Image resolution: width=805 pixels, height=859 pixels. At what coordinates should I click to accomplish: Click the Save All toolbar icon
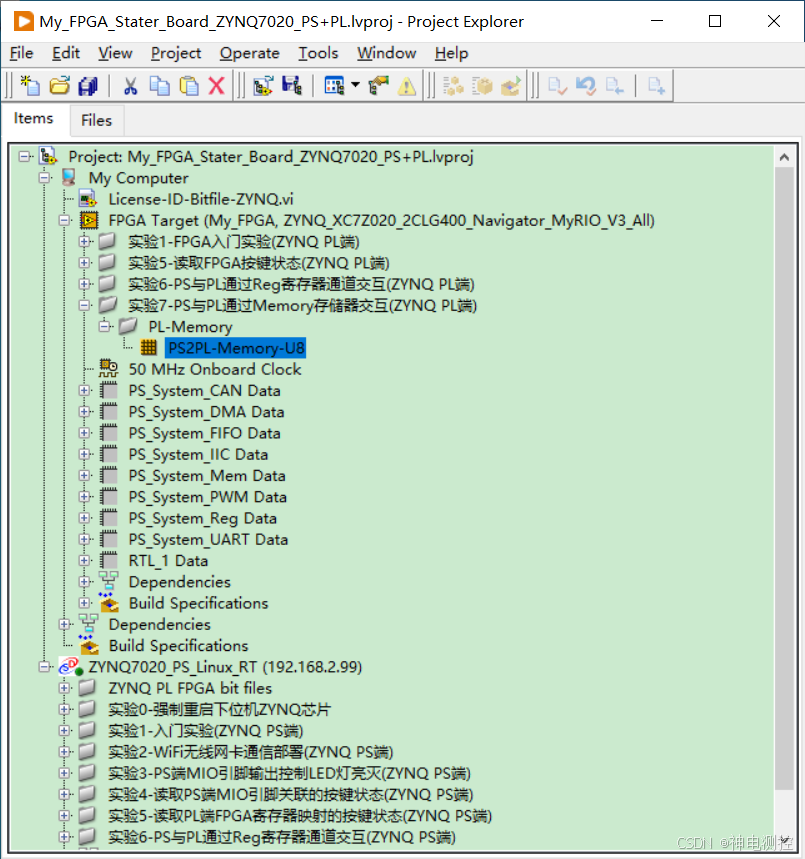(x=88, y=86)
